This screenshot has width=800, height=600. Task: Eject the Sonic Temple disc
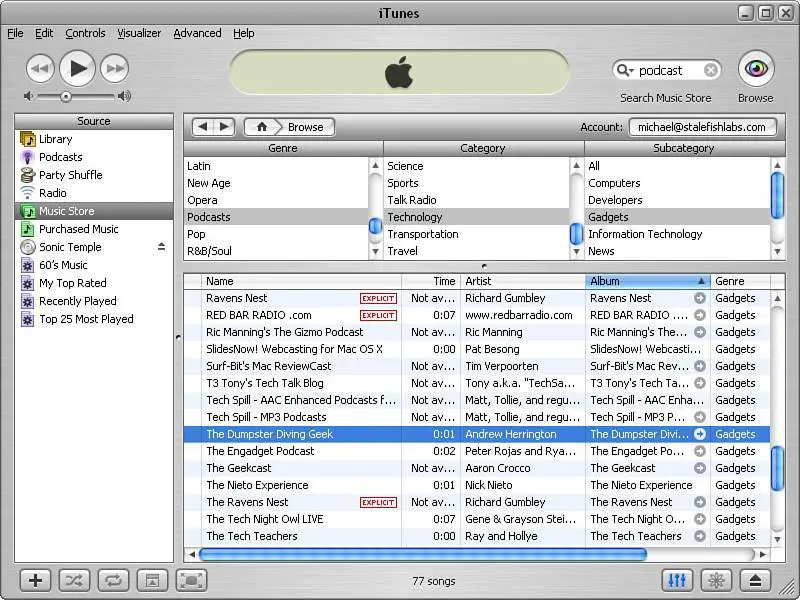(161, 247)
